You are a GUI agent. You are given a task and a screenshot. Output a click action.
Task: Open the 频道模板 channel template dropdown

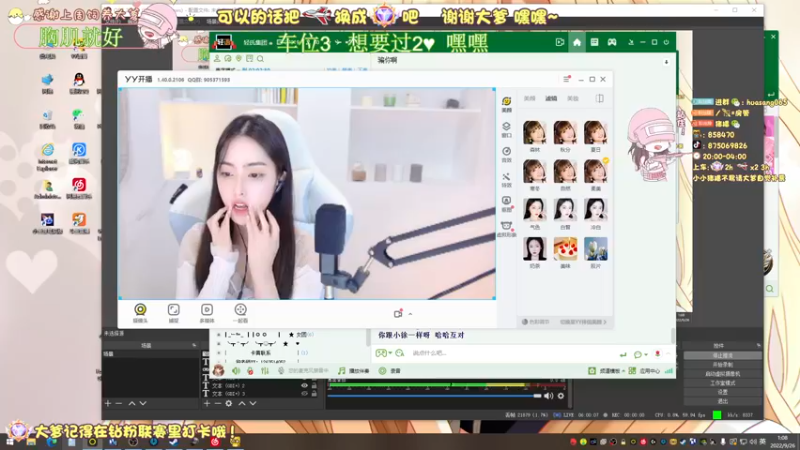607,371
